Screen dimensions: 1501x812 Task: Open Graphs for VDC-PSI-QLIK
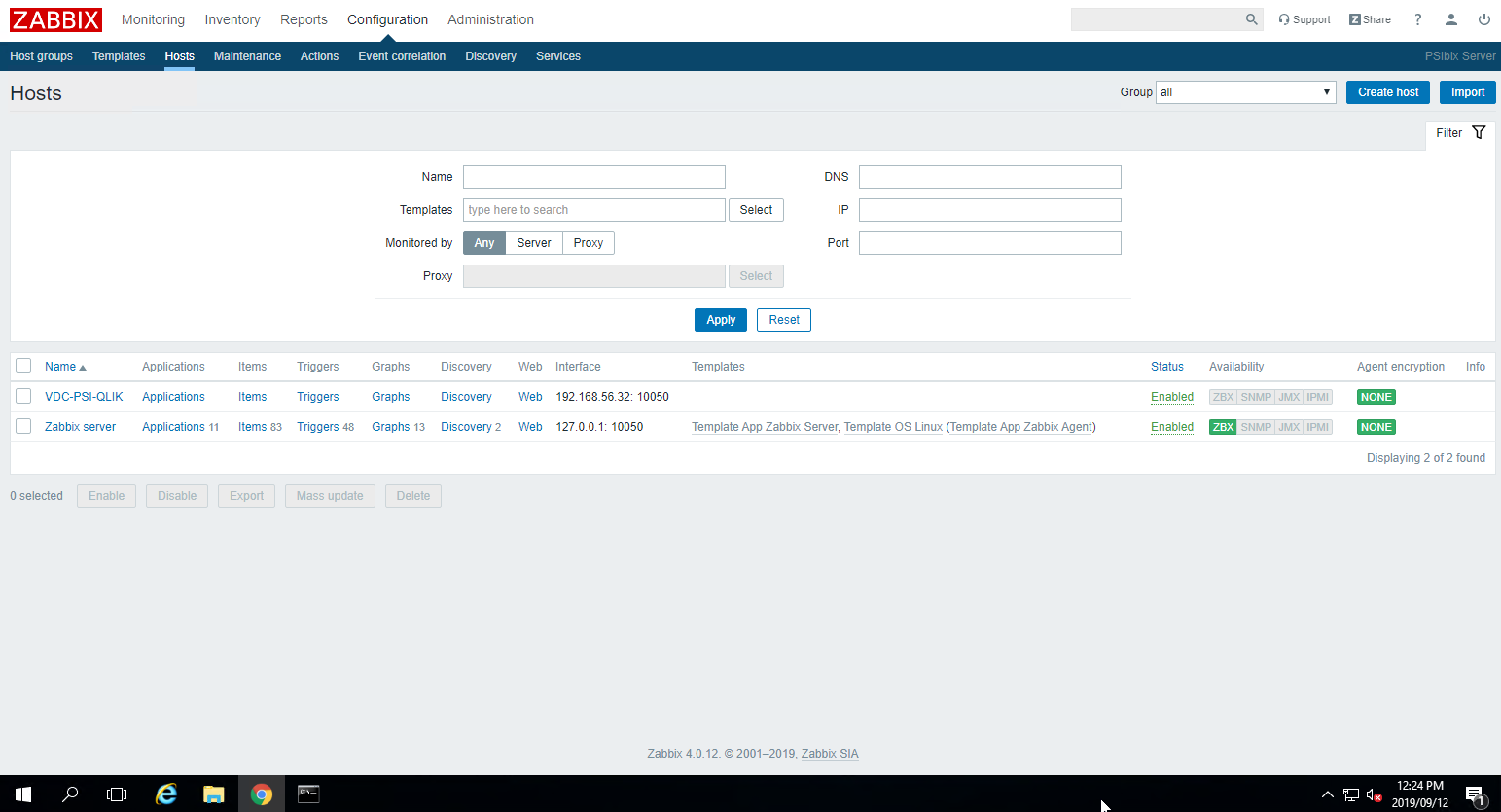tap(390, 397)
